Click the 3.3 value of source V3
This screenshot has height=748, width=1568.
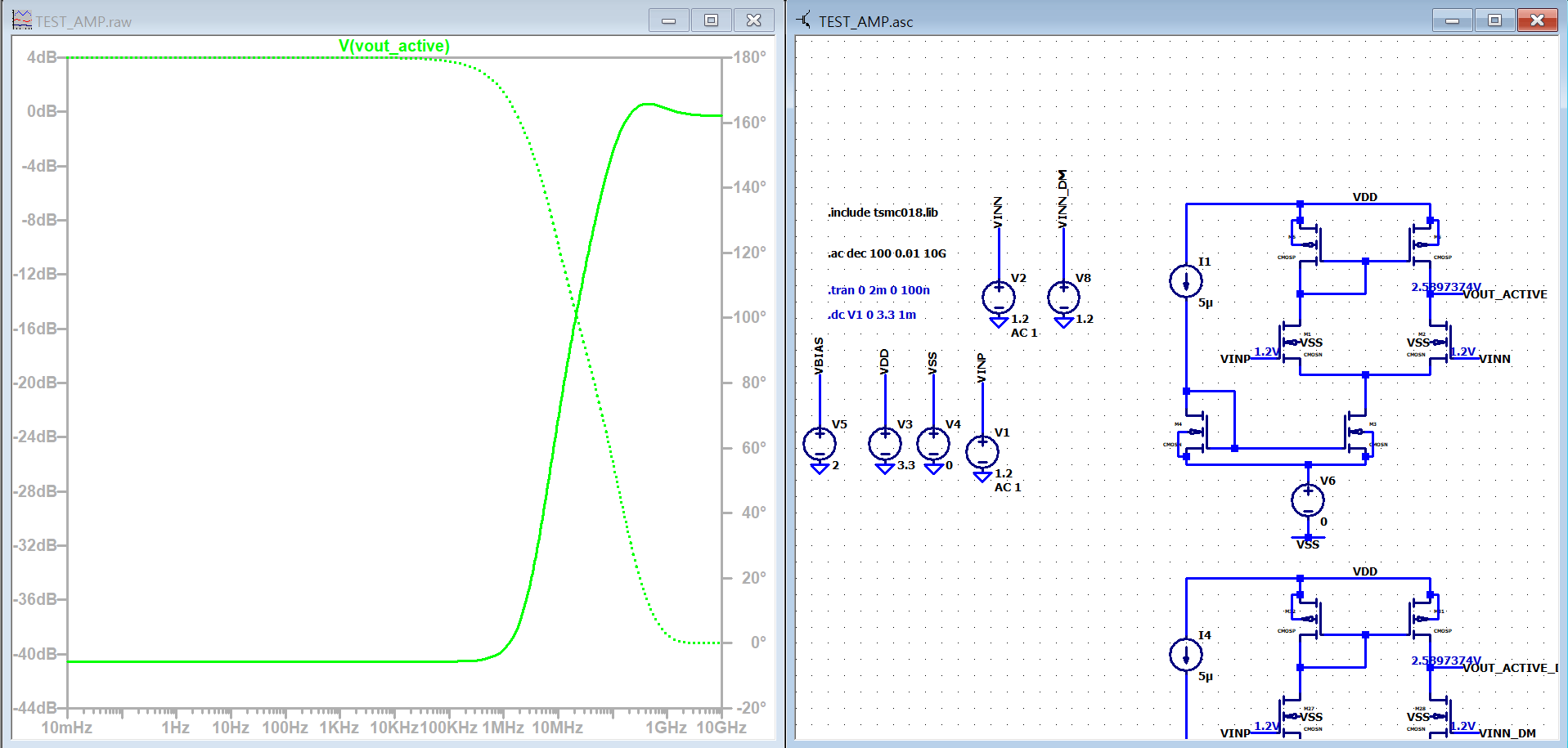click(906, 465)
